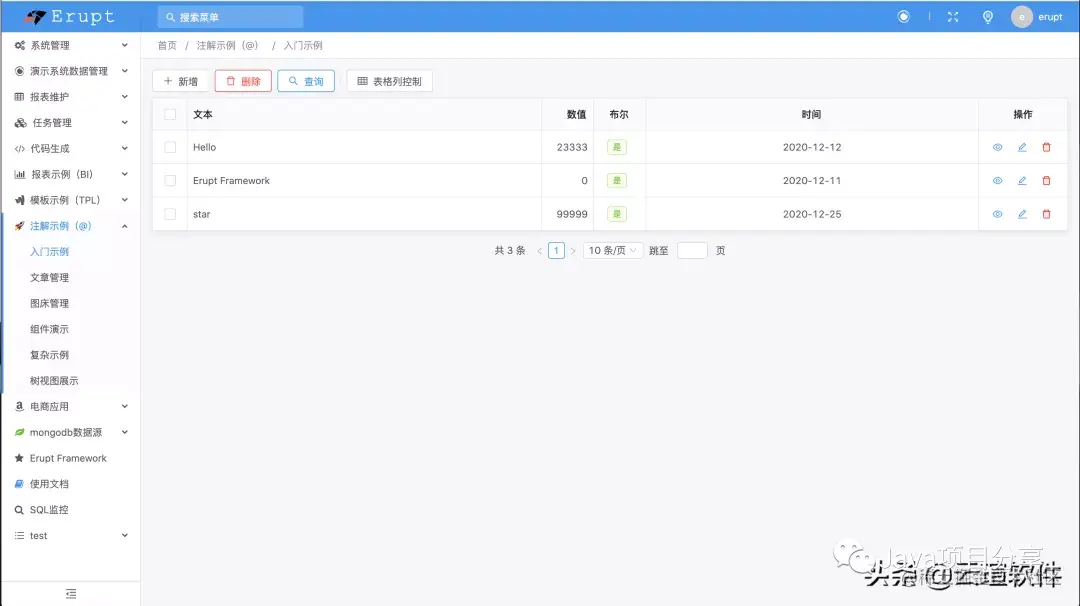This screenshot has width=1080, height=606.
Task: Collapse the sidebar with bottom fold icon
Action: tap(71, 594)
